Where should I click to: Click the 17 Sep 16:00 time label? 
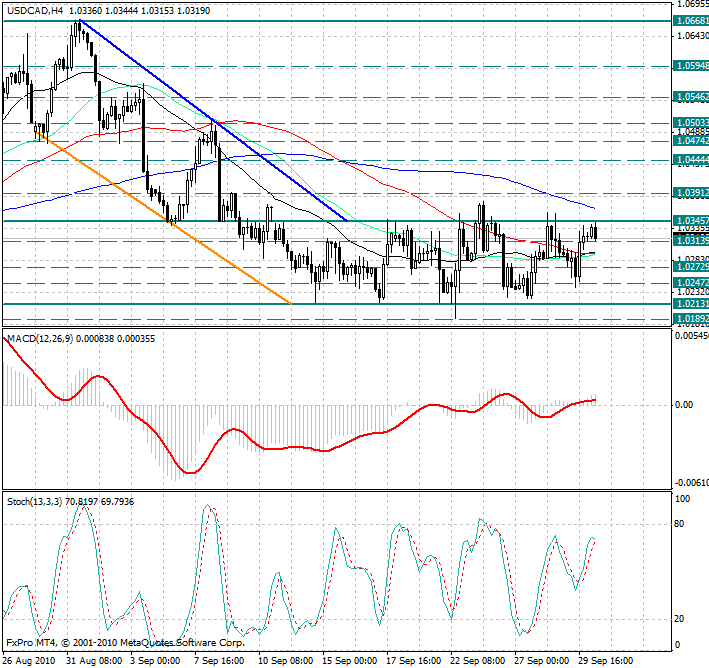point(414,661)
